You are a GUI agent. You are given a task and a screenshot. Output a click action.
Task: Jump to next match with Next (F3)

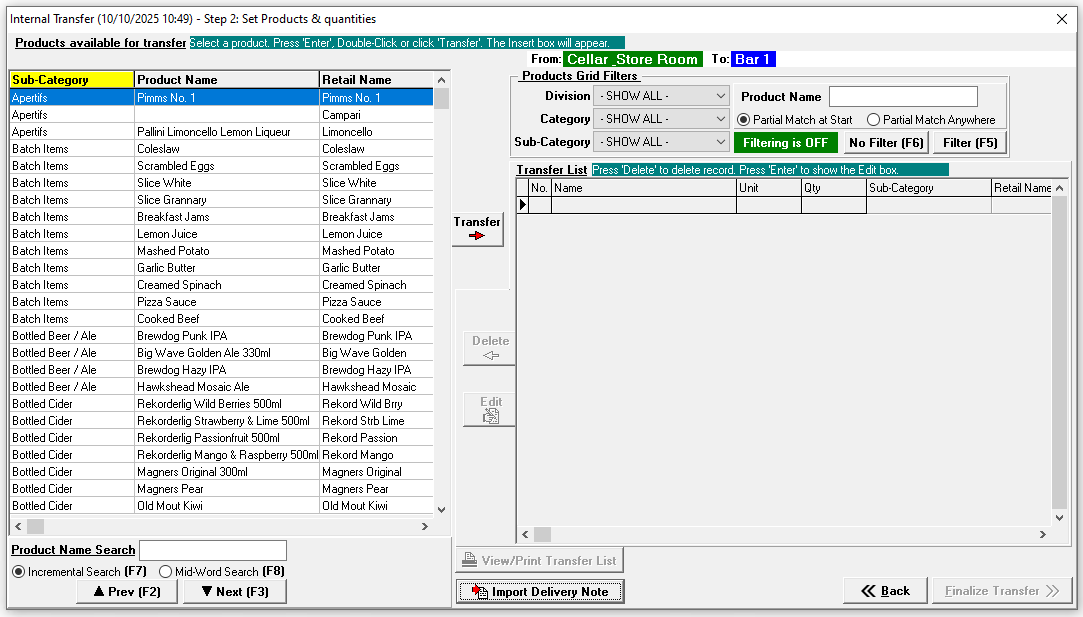tap(235, 591)
